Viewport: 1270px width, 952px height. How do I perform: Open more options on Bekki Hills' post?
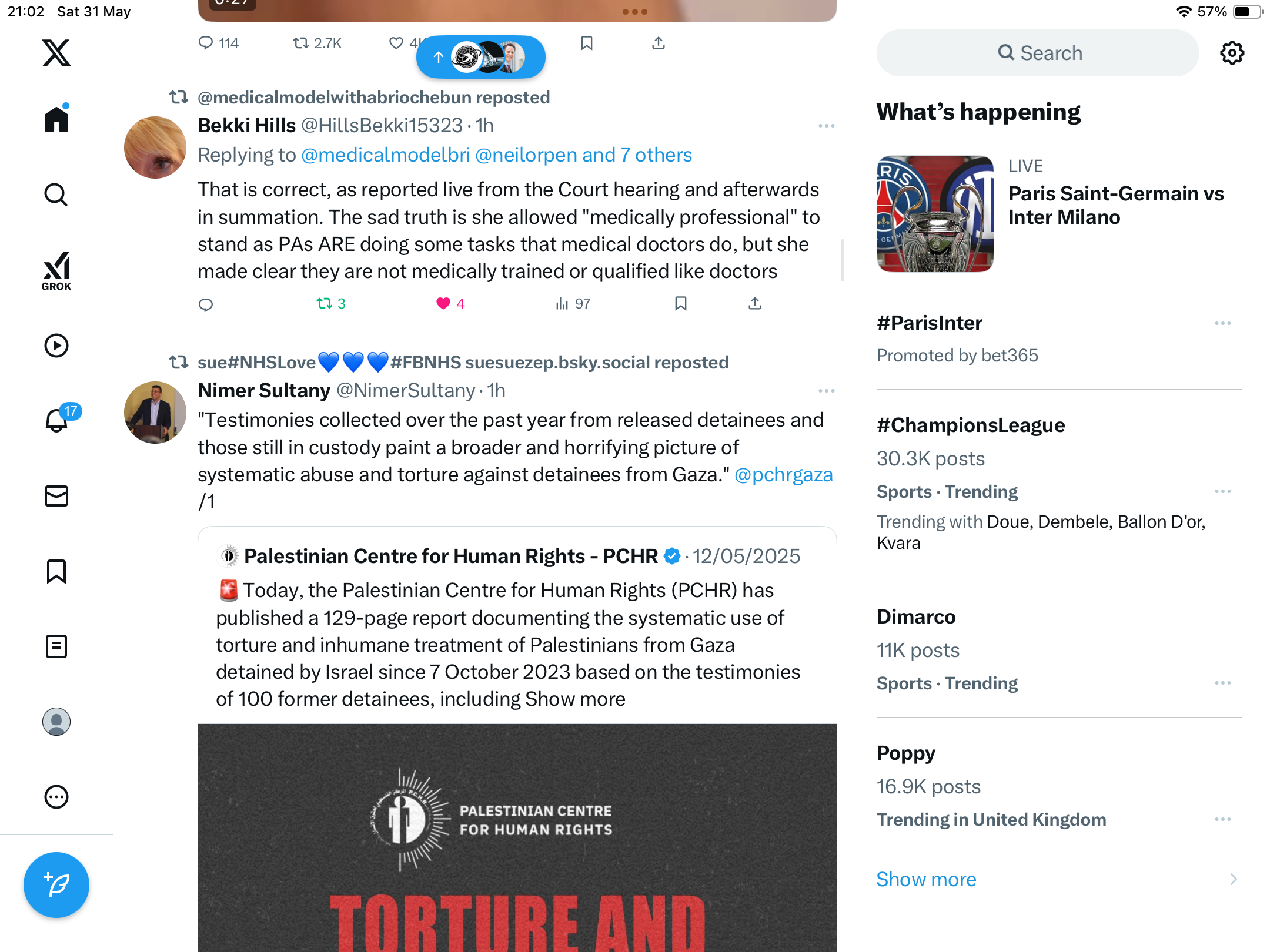826,126
